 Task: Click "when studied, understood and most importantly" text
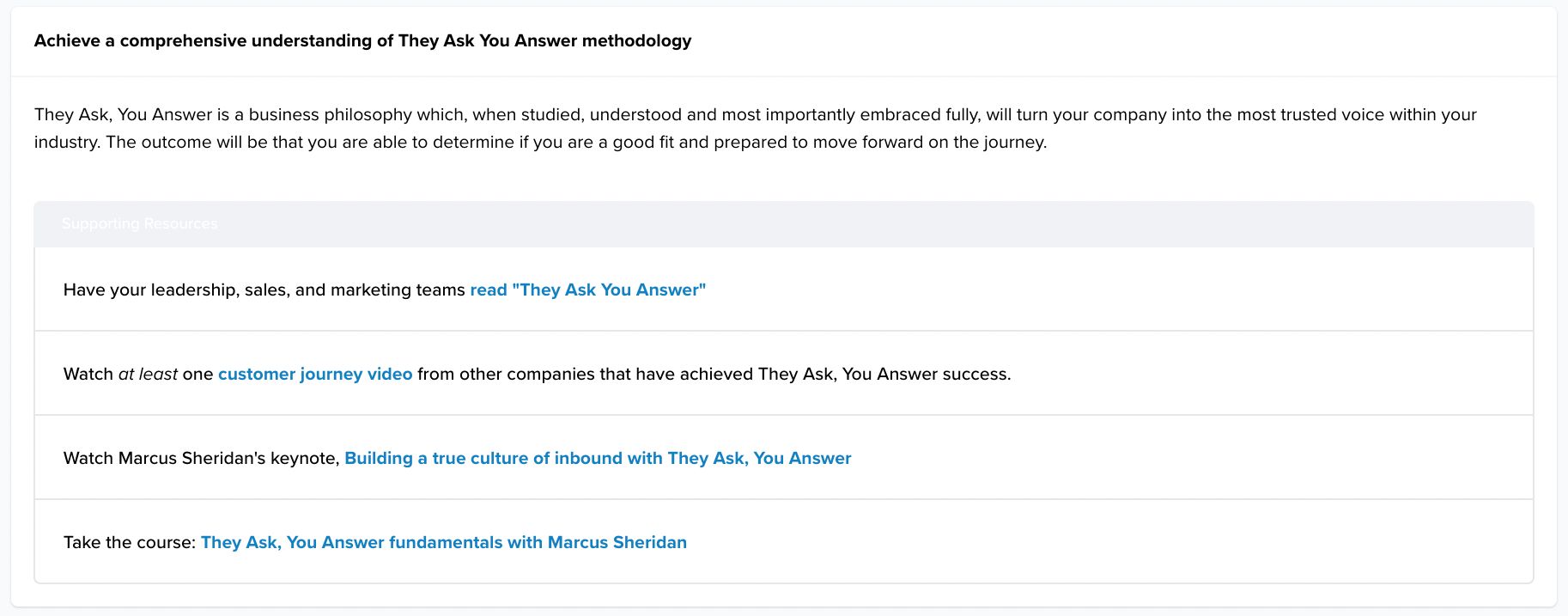(664, 115)
